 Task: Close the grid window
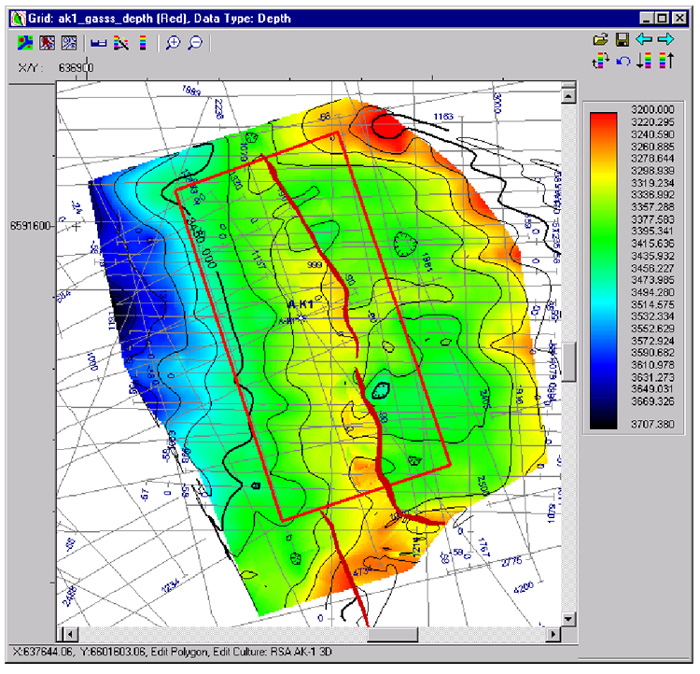[679, 18]
